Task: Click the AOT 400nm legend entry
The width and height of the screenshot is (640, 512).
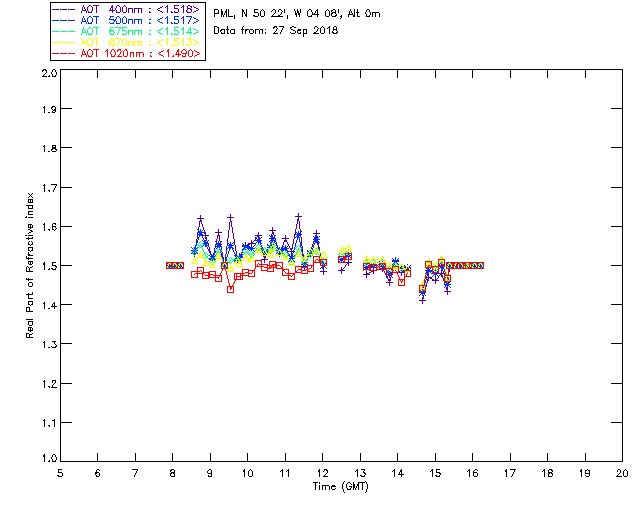Action: [126, 9]
